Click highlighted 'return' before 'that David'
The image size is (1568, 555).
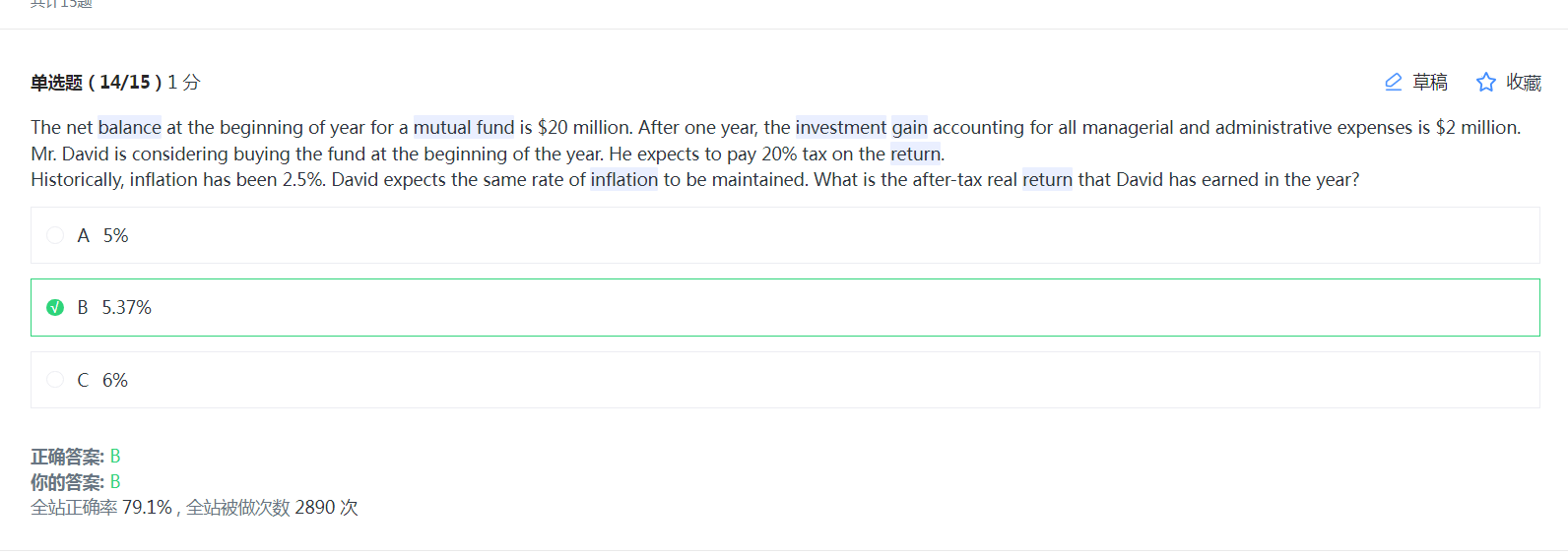coord(1048,179)
